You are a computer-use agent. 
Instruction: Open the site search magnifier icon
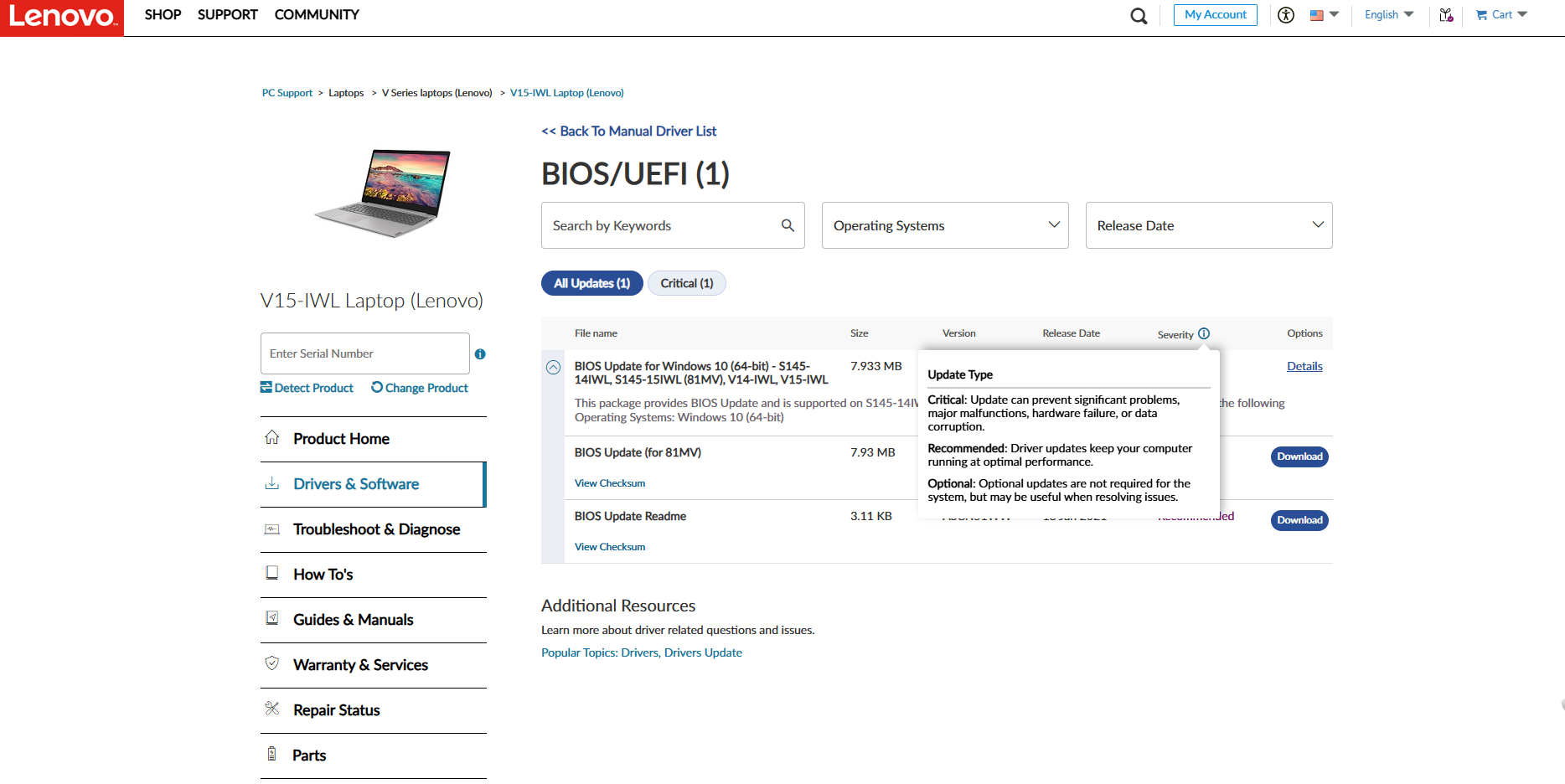pos(1139,16)
